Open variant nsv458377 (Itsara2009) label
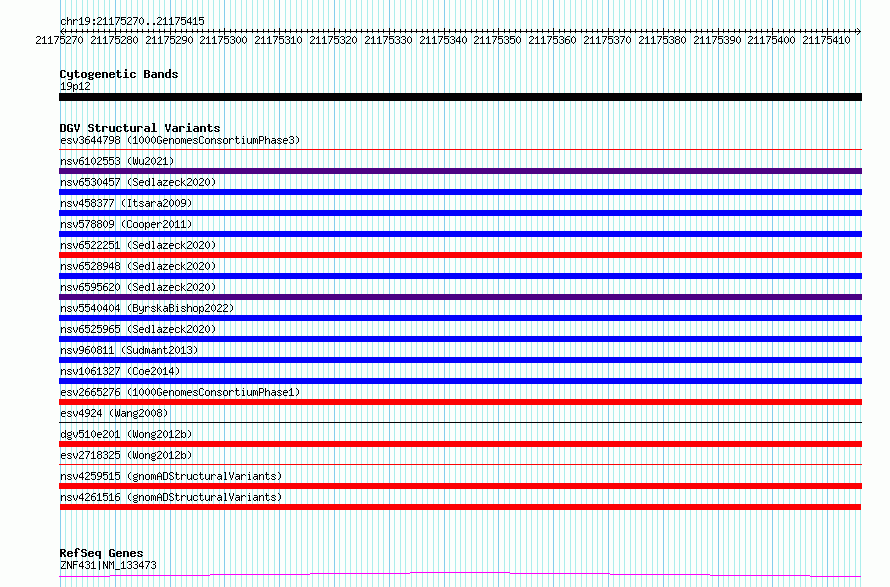Image resolution: width=890 pixels, height=587 pixels. click(126, 203)
